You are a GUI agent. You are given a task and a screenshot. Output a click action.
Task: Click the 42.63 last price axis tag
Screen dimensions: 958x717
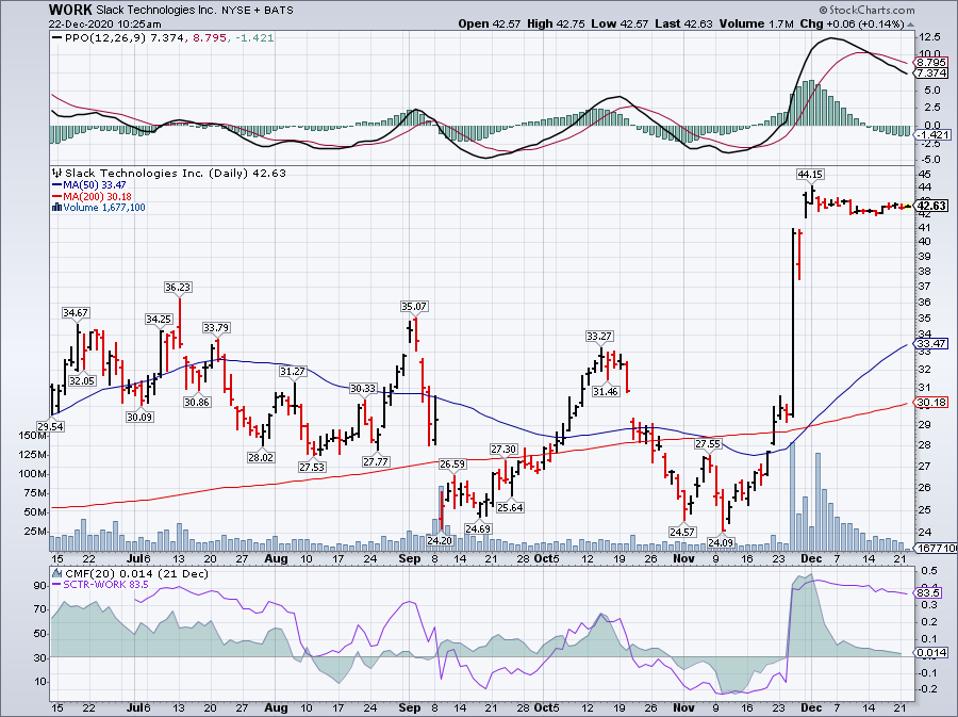[932, 206]
